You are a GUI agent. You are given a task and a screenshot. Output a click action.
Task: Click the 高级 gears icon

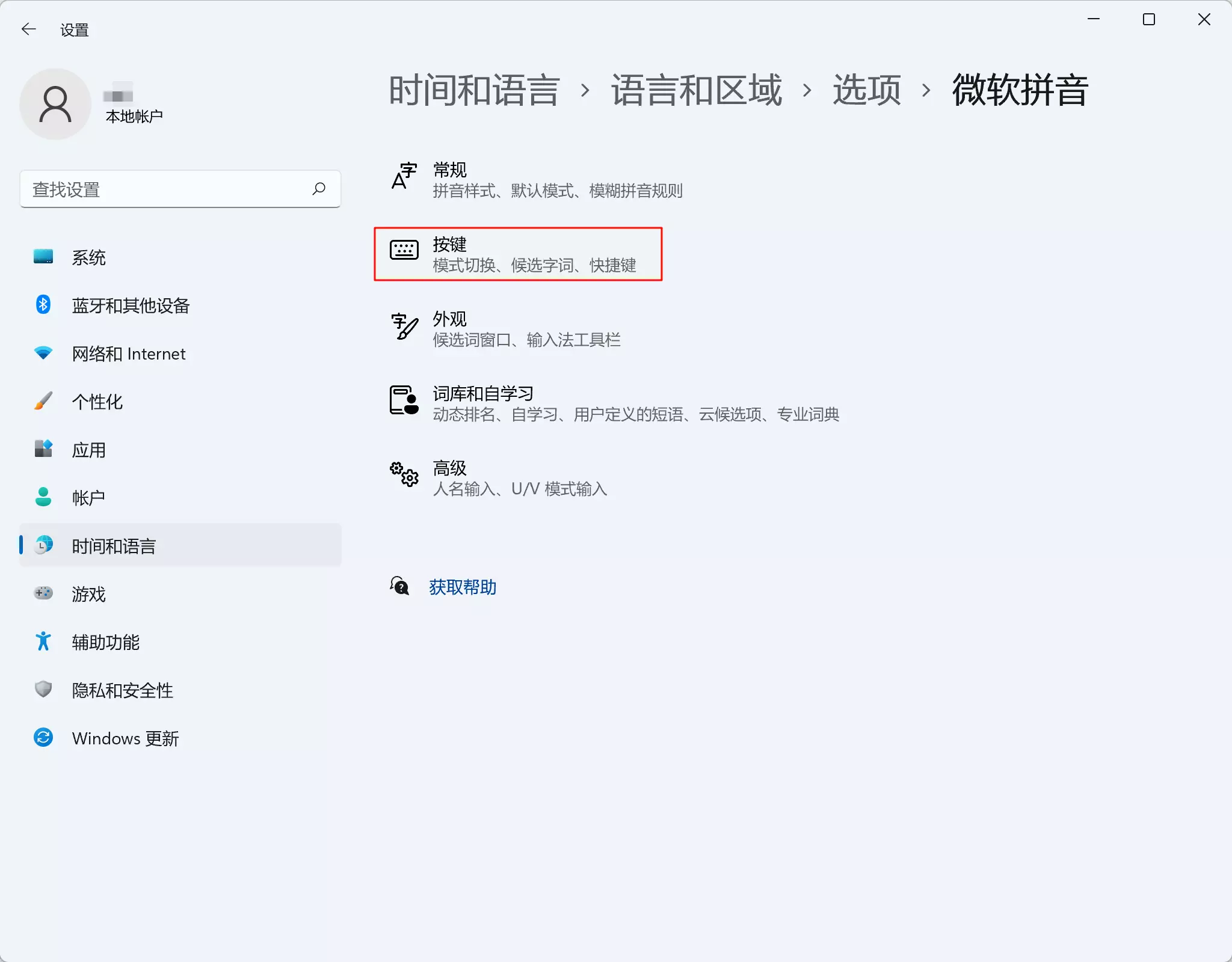[x=404, y=474]
